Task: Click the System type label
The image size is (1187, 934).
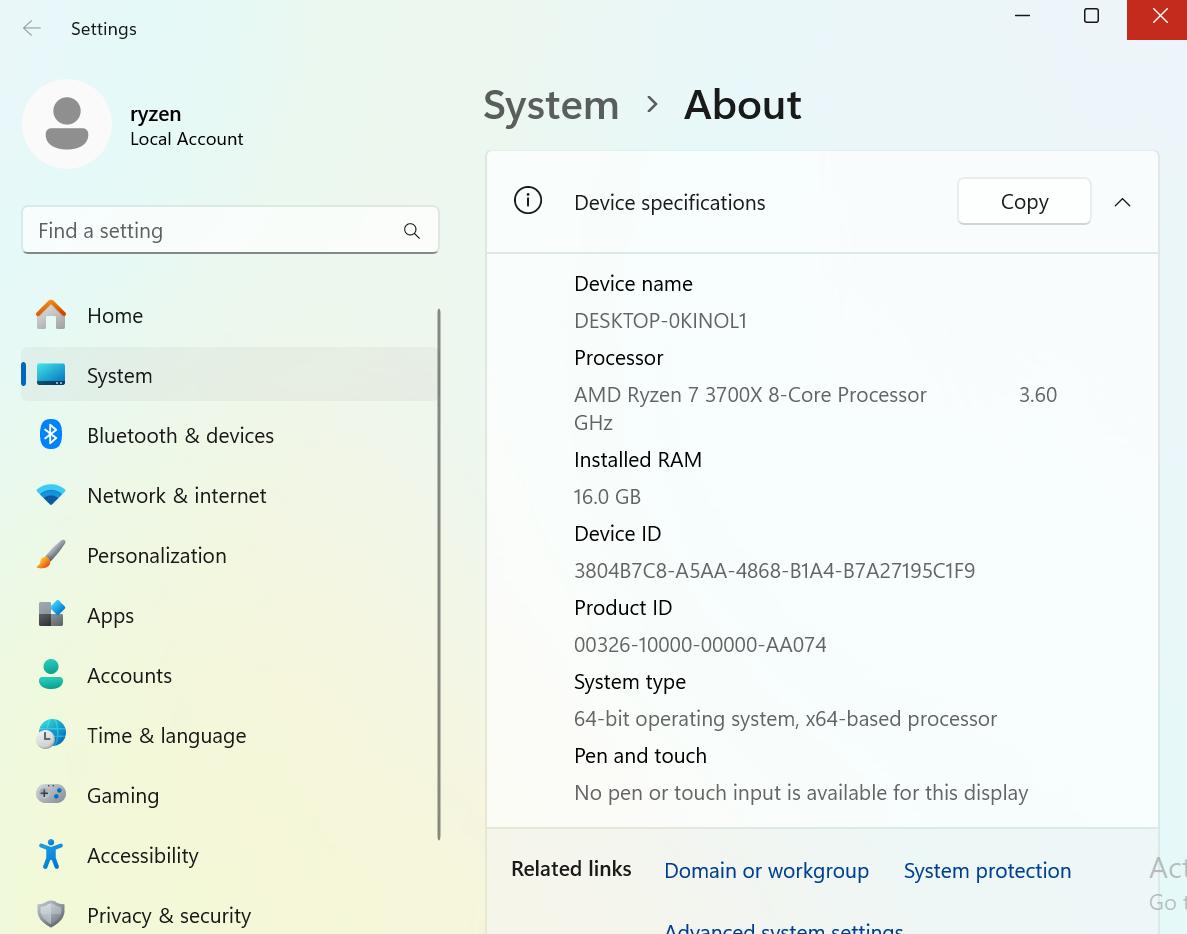Action: (x=629, y=682)
